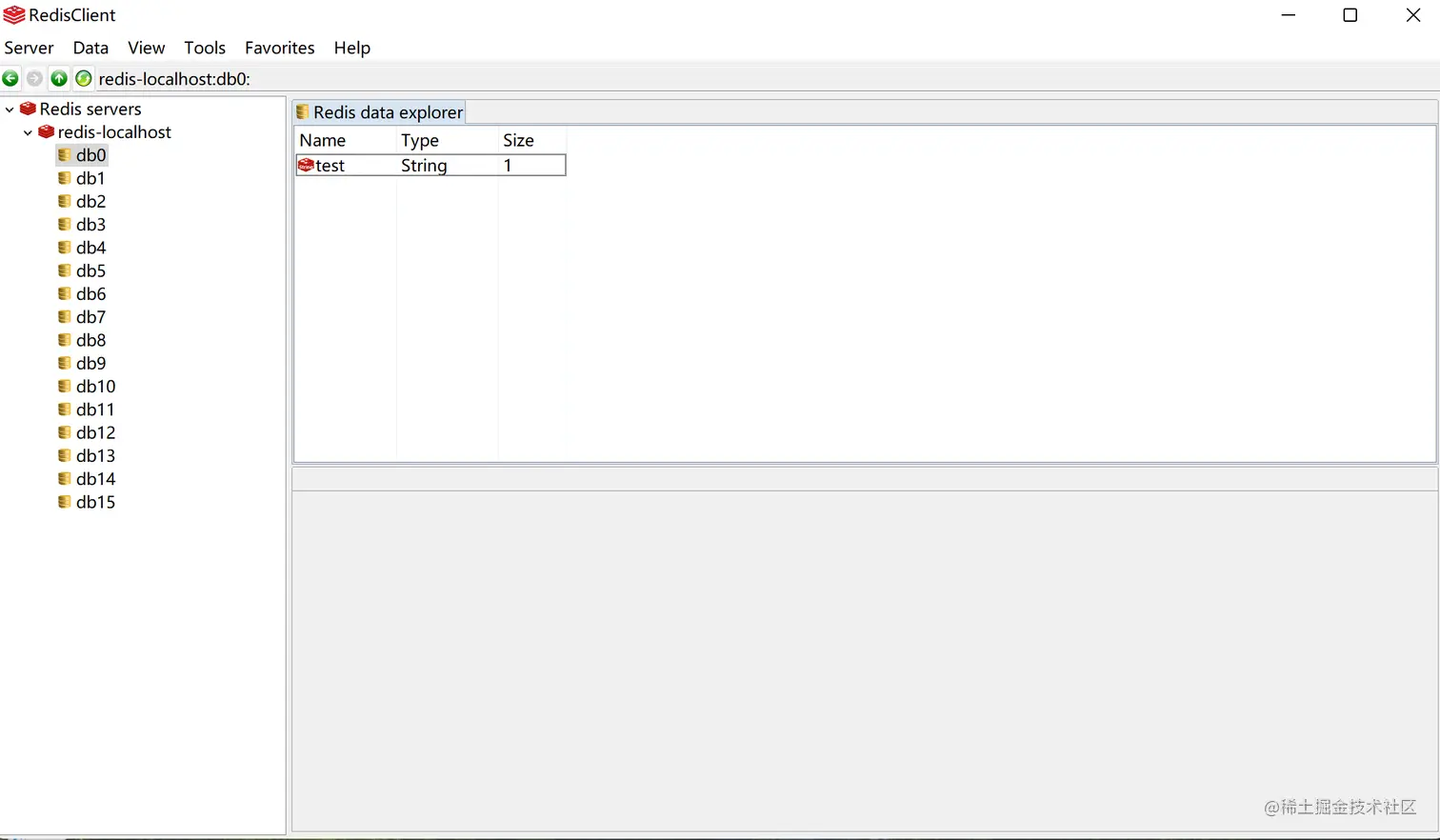Click the RedisClient app logo in title bar
This screenshot has width=1440, height=840.
pos(13,15)
